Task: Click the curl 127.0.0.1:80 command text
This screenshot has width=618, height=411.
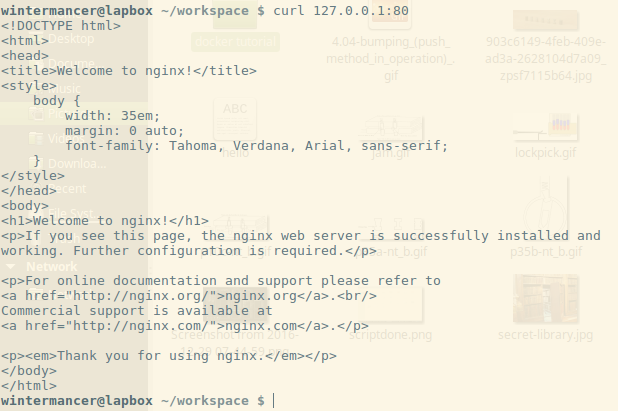Action: pyautogui.click(x=341, y=11)
